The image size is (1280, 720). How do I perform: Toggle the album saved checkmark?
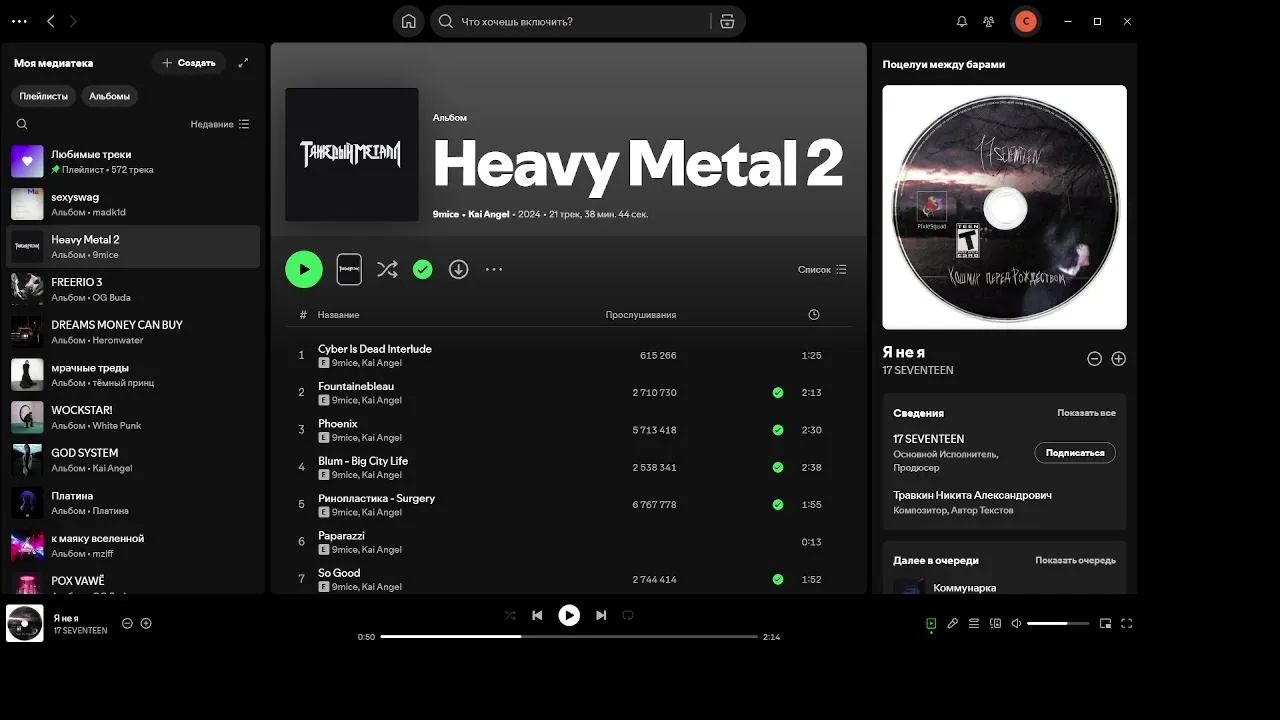point(423,269)
